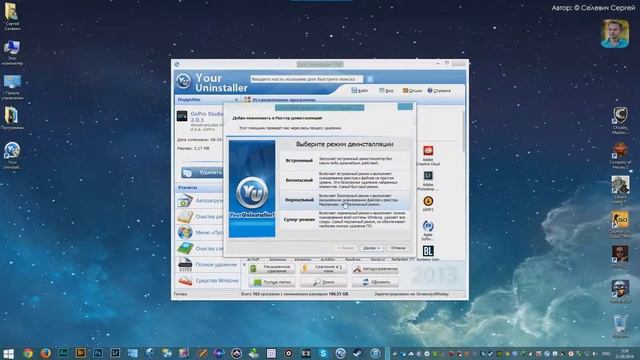Open the Recycle Bin on desktop
Viewport: 640px width, 360px height.
620,326
